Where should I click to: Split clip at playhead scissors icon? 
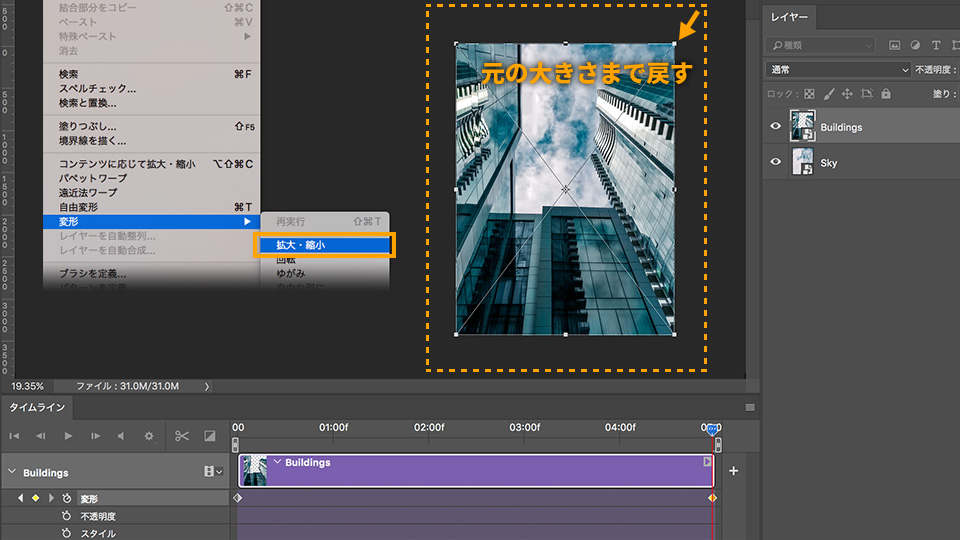182,436
